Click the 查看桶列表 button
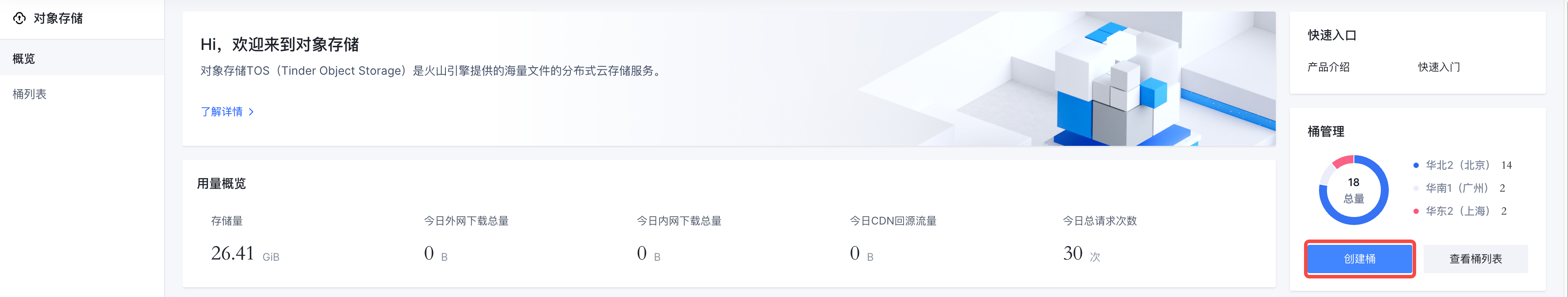Screen dimensions: 1568x297 pyautogui.click(x=1475, y=259)
